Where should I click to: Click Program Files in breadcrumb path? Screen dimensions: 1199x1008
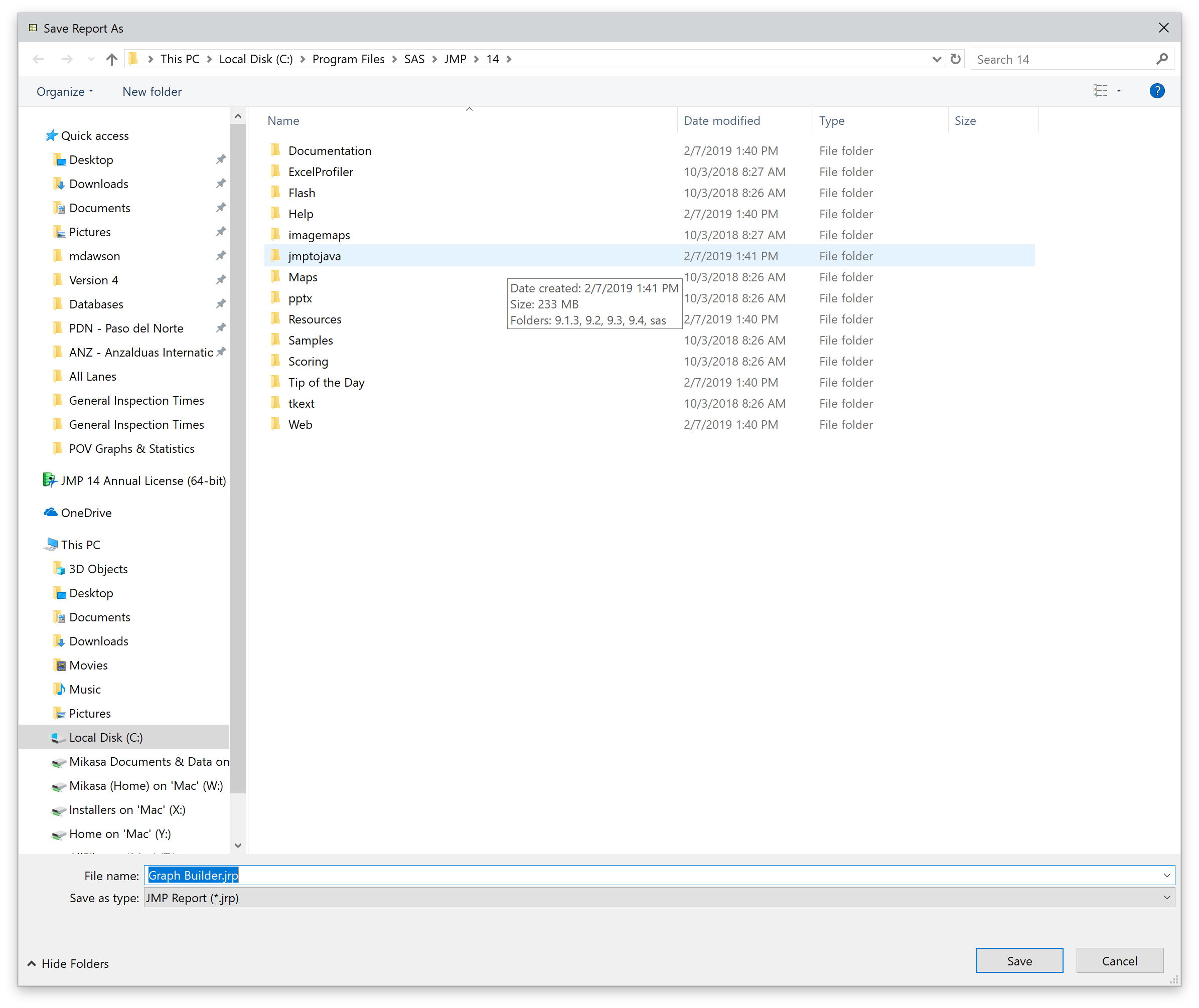[x=348, y=60]
